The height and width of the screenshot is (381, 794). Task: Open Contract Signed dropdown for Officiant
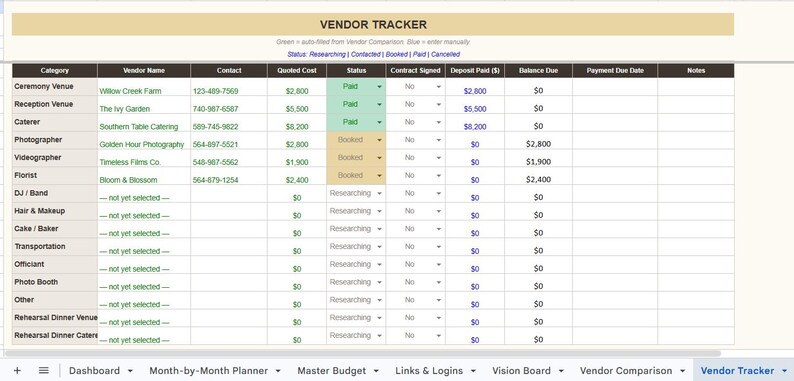tap(439, 264)
